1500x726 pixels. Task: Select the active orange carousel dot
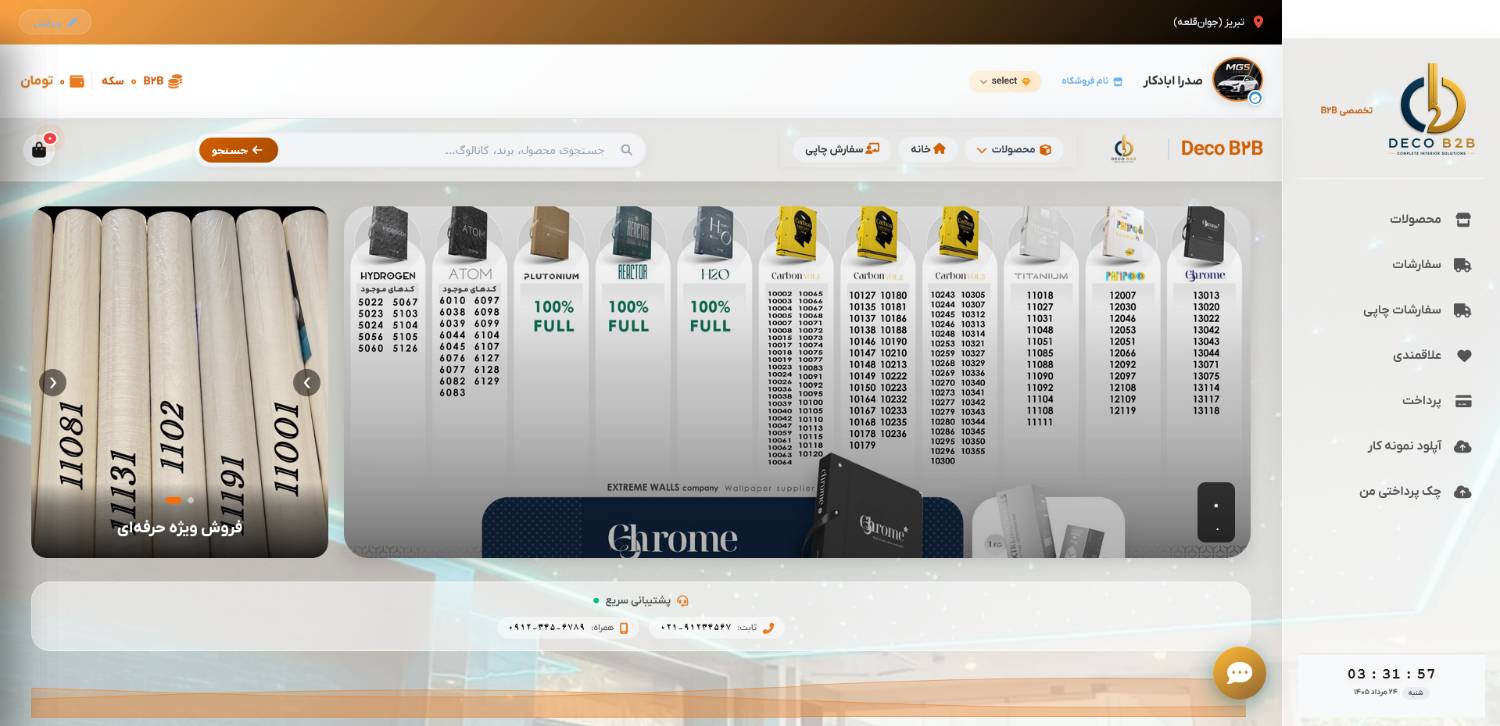173,500
